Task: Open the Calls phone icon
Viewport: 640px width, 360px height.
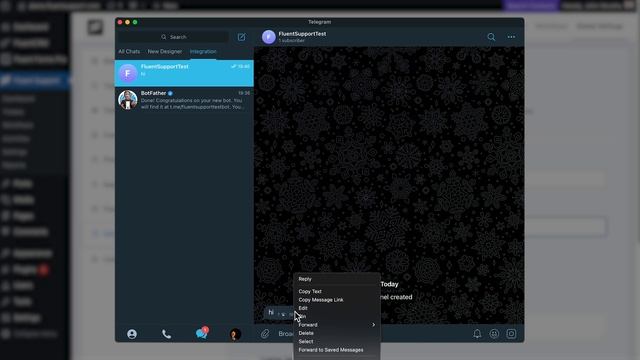Action: pos(166,334)
